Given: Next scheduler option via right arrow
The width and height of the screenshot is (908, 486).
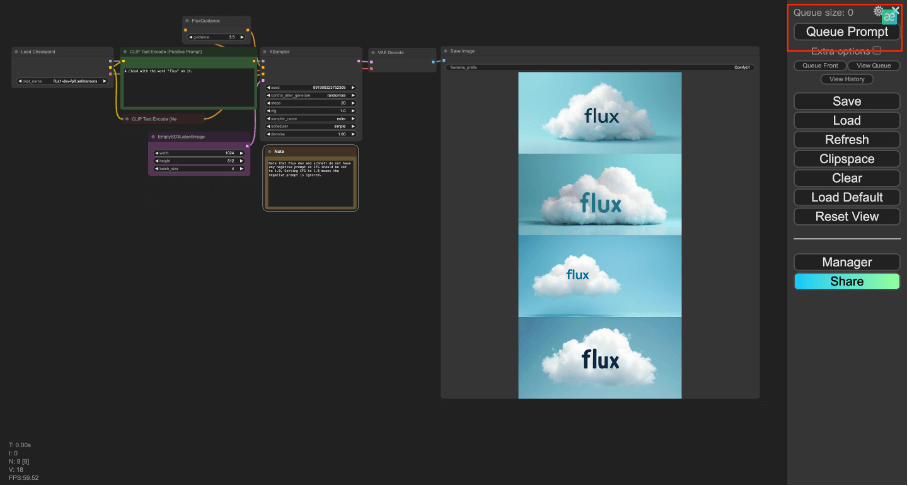Looking at the screenshot, I should tap(353, 126).
